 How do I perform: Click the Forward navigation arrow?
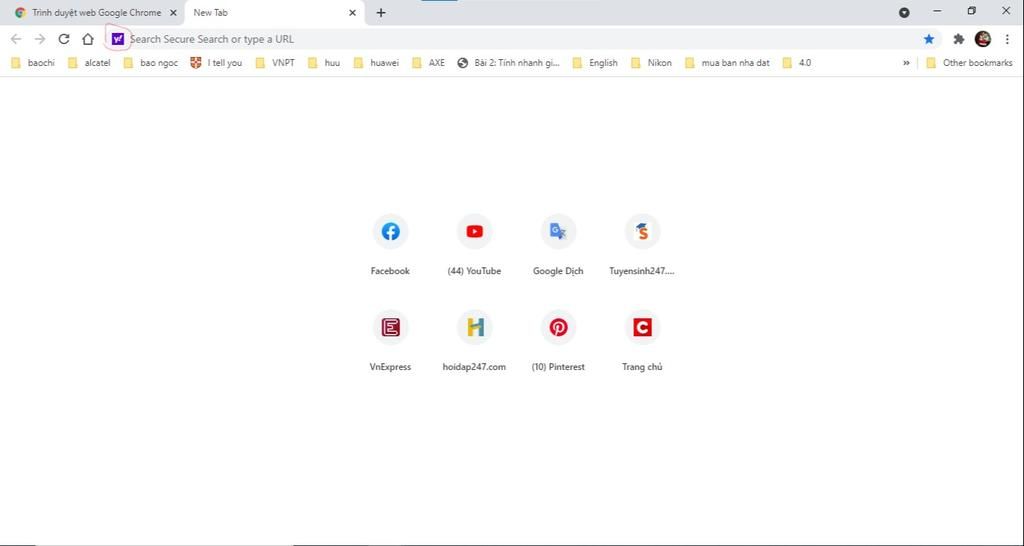click(x=40, y=39)
